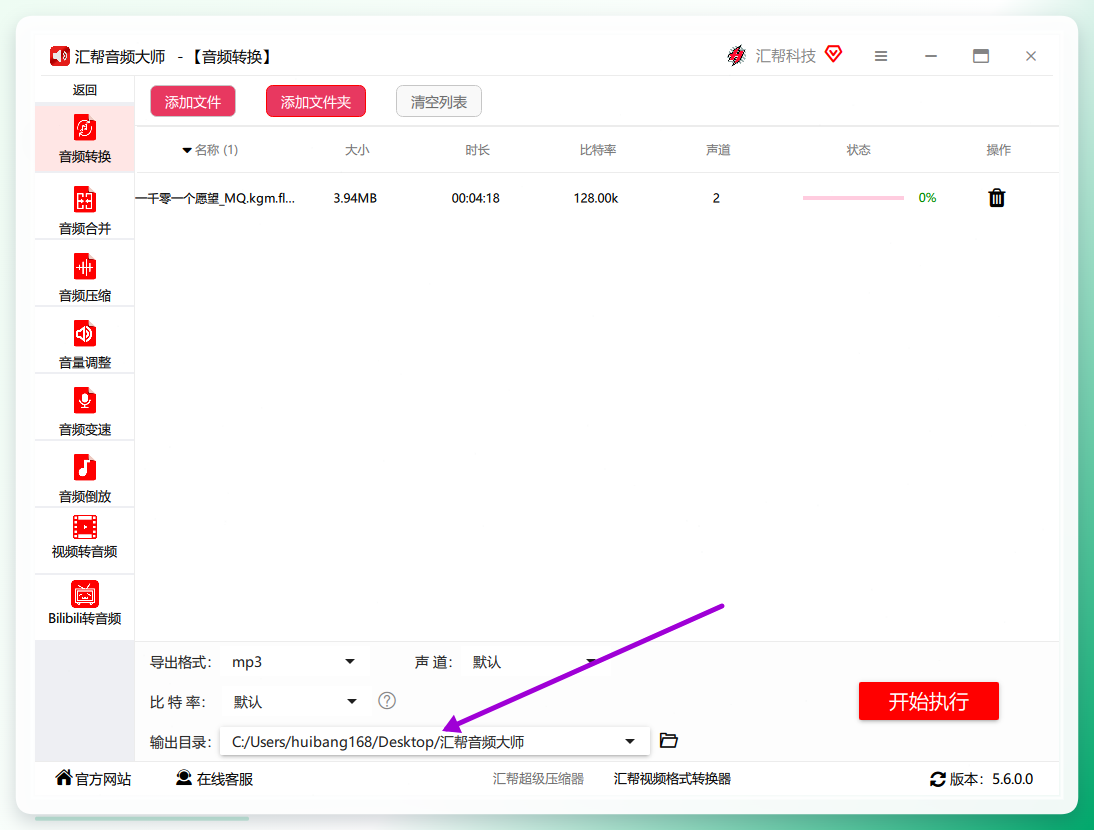Toggle sort arrow beside 名称 (1) header

tap(186, 151)
